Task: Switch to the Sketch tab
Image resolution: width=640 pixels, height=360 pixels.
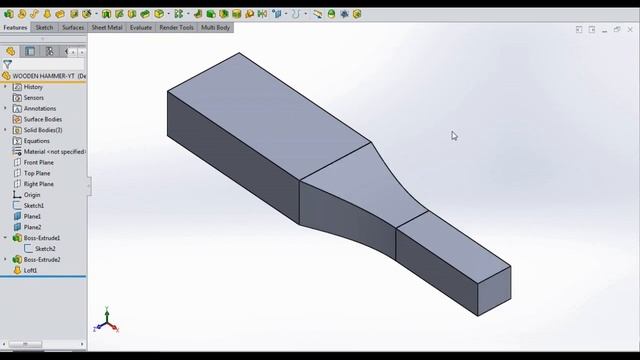Action: [44, 28]
